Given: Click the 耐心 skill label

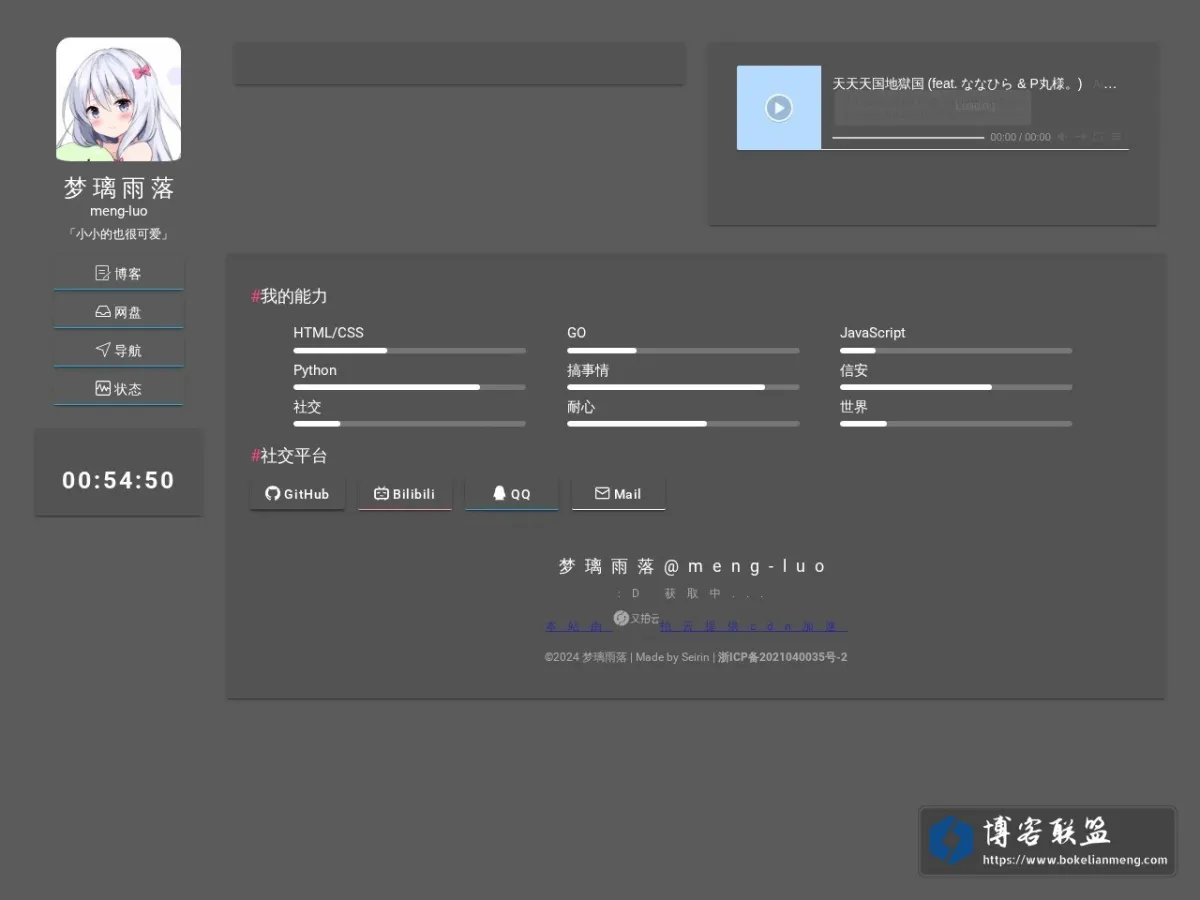Looking at the screenshot, I should tap(581, 407).
